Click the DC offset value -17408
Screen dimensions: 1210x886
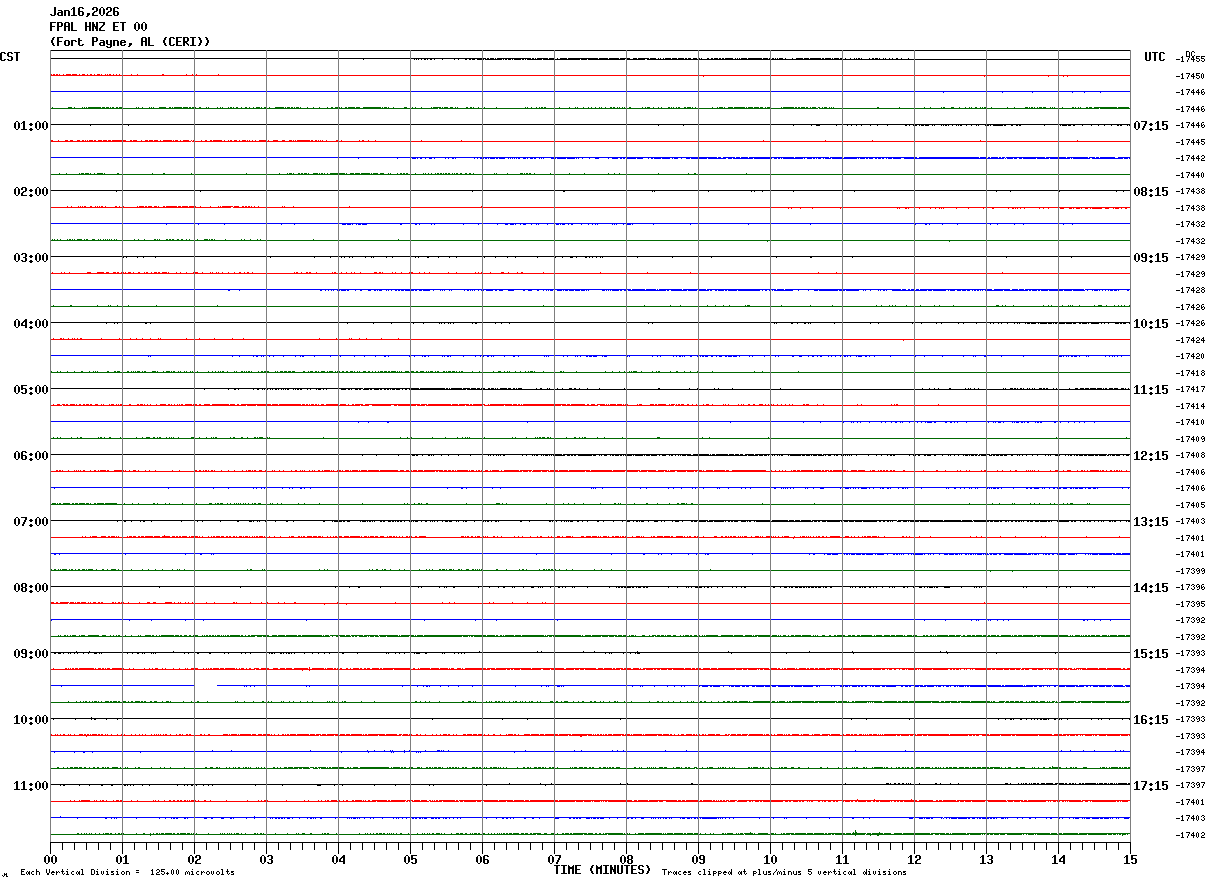click(x=1190, y=455)
